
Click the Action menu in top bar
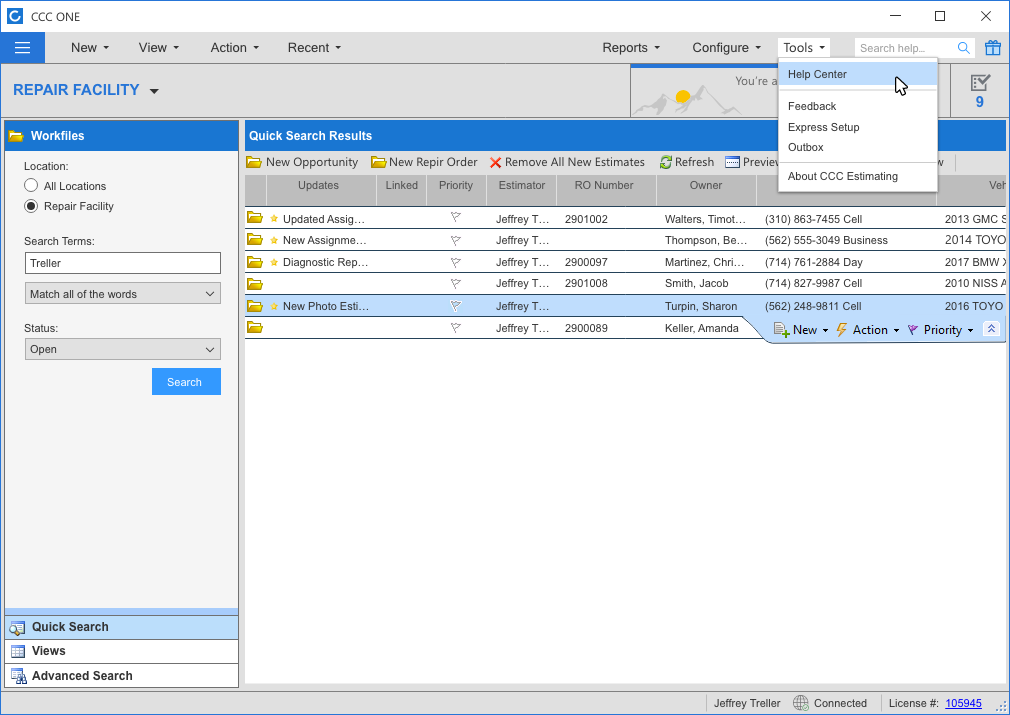[234, 48]
